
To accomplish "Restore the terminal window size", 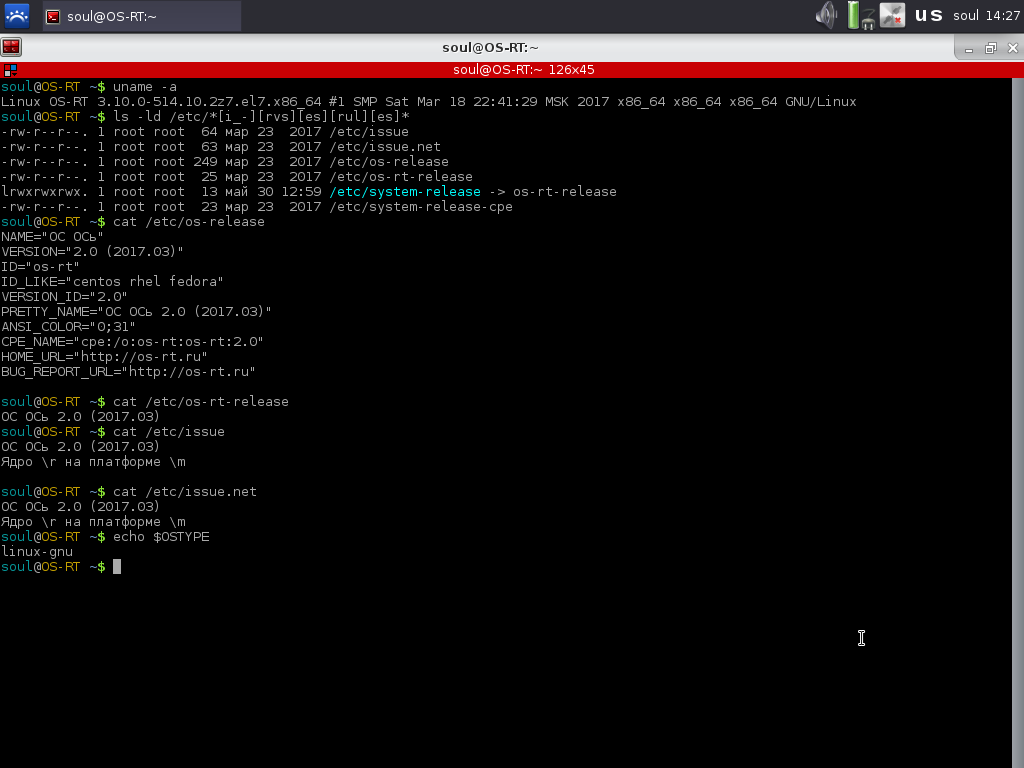I will [991, 48].
